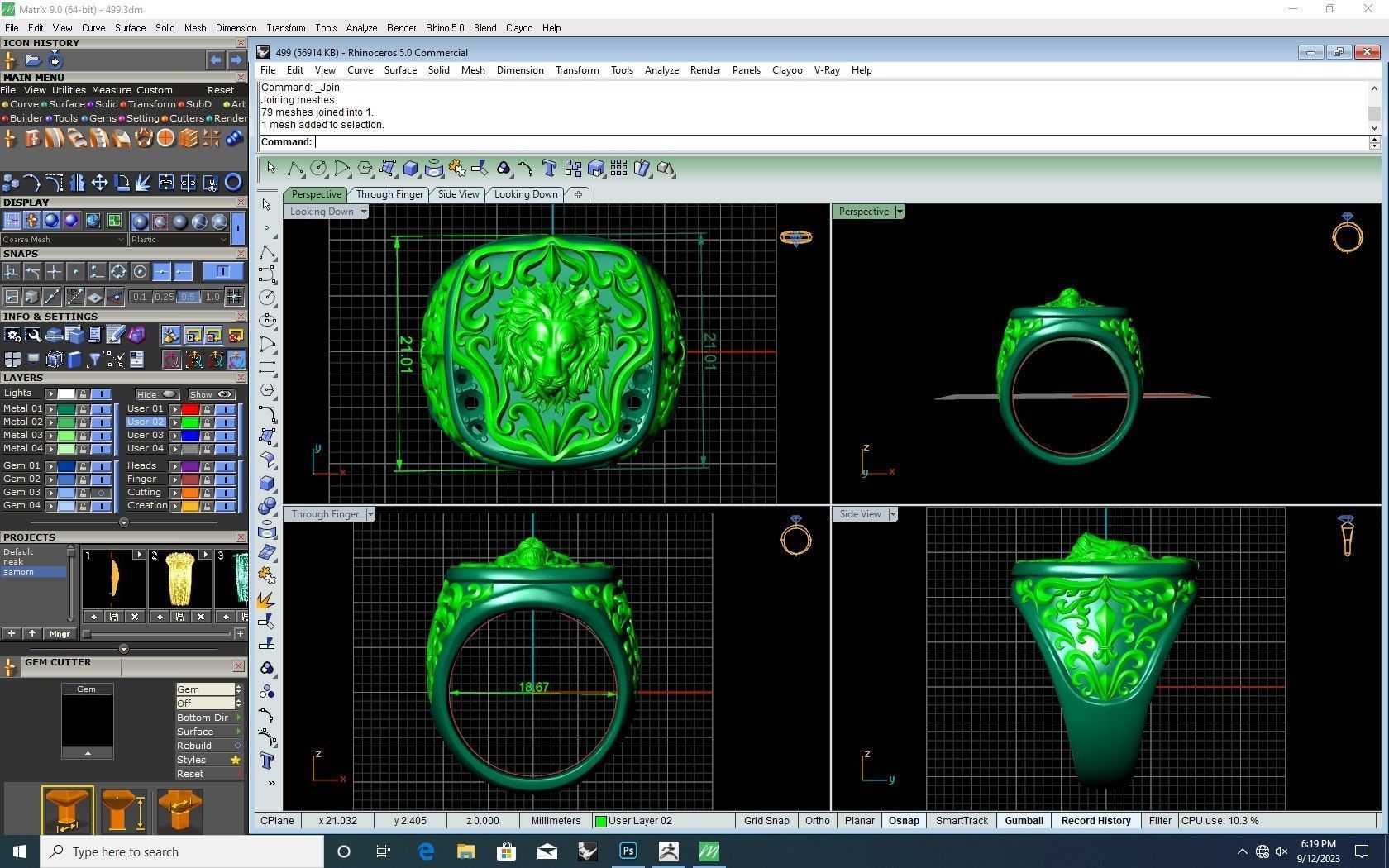Click Filter in the status bar
The height and width of the screenshot is (868, 1389).
pyautogui.click(x=1160, y=821)
